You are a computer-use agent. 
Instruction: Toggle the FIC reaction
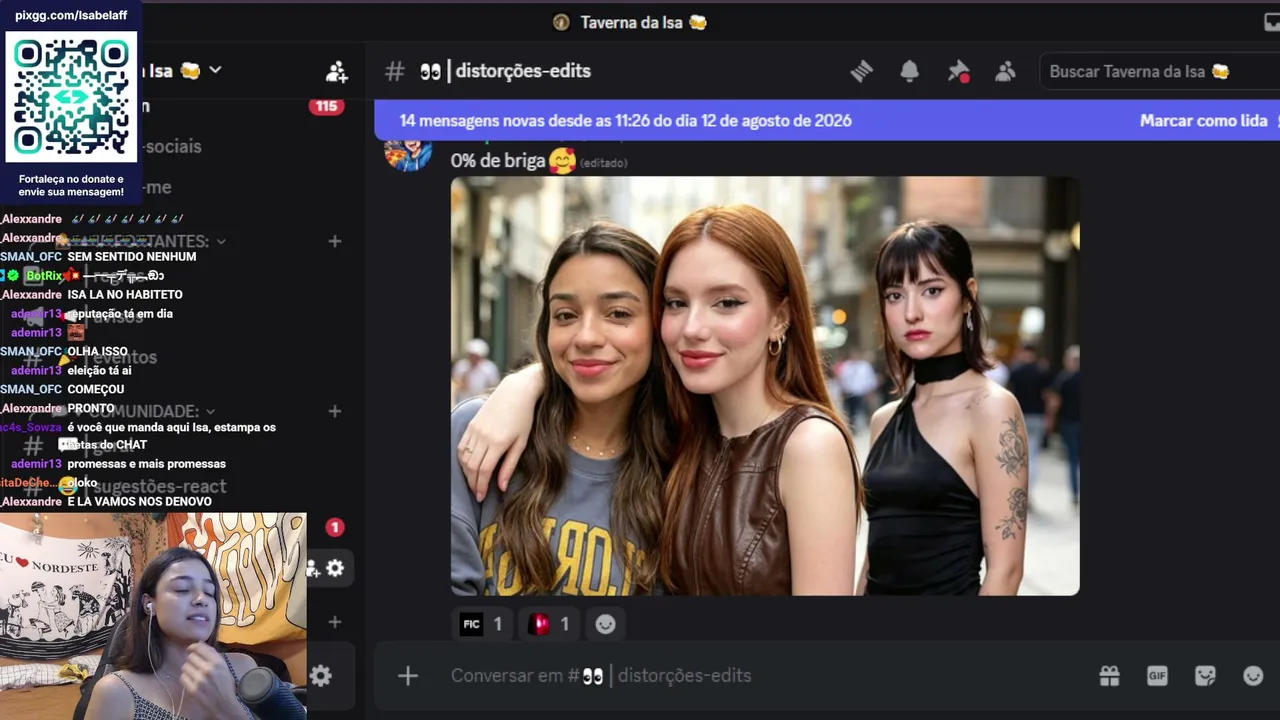482,624
